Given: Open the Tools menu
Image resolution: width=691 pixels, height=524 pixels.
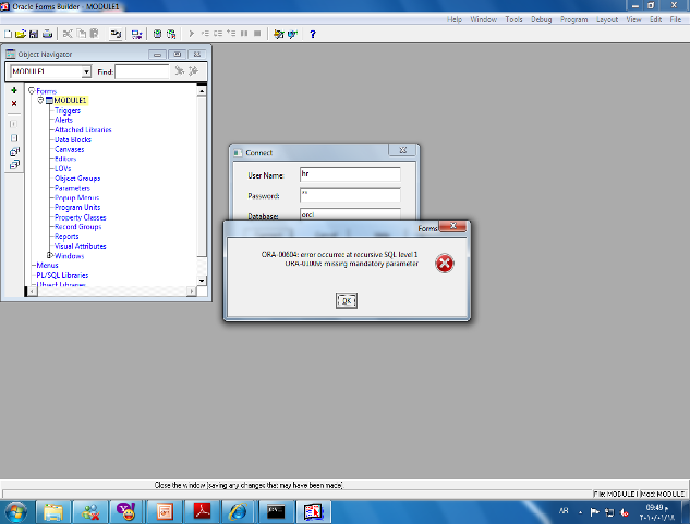Looking at the screenshot, I should coord(514,19).
